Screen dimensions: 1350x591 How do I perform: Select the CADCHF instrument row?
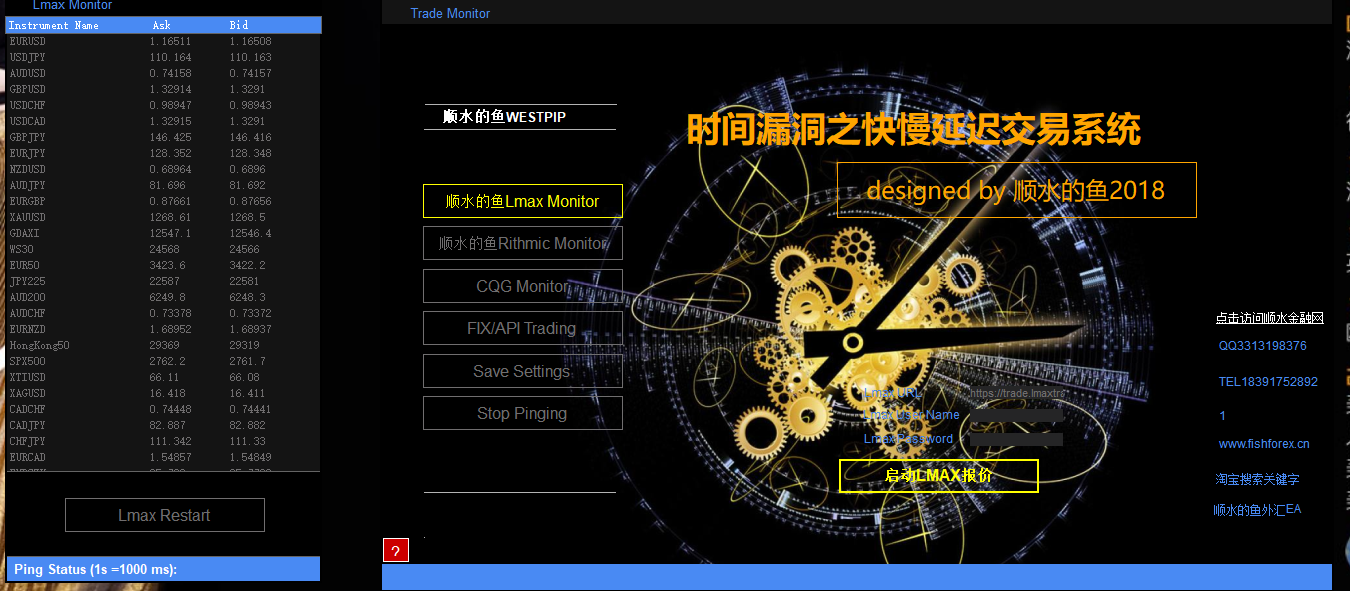coord(163,409)
